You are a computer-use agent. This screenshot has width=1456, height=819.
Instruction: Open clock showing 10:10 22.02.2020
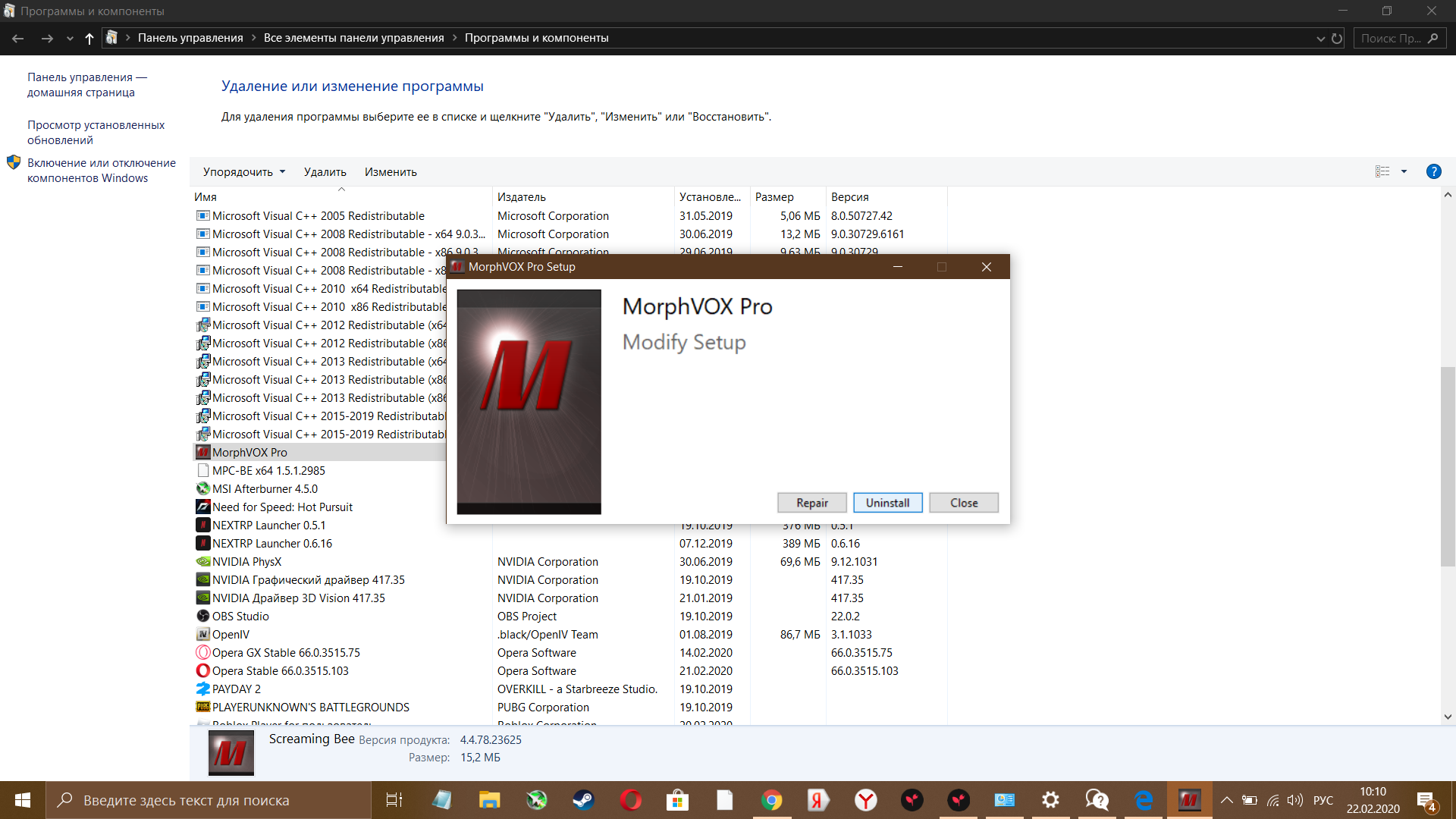tap(1373, 800)
